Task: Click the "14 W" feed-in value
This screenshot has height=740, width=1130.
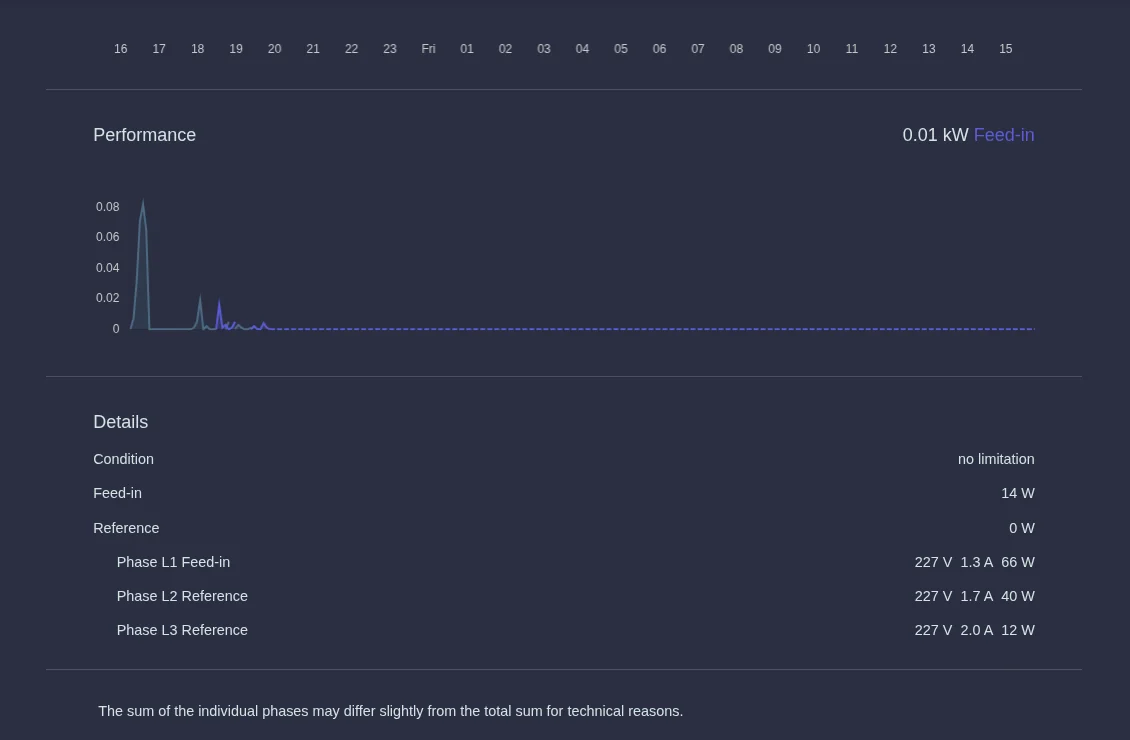Action: click(x=1018, y=494)
